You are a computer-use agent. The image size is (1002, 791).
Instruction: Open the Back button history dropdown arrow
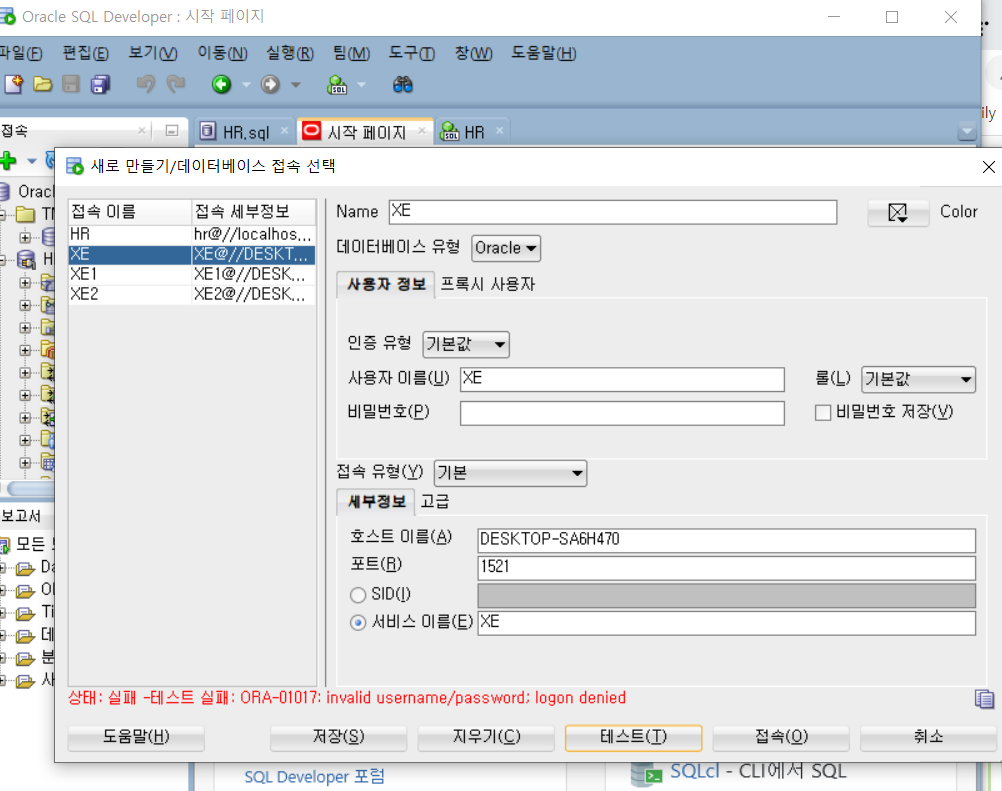[x=246, y=84]
